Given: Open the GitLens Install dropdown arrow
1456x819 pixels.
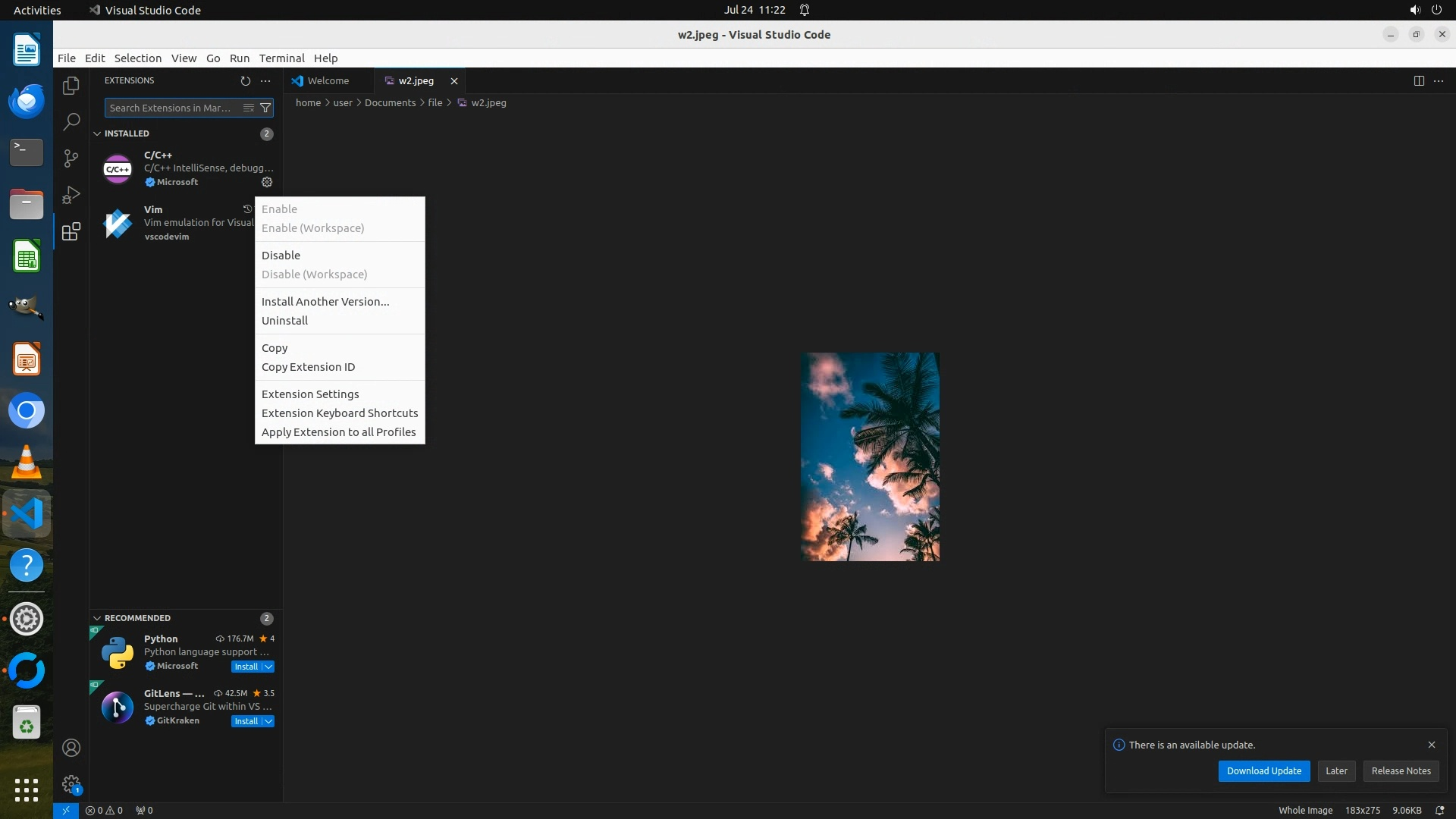Looking at the screenshot, I should [x=268, y=721].
